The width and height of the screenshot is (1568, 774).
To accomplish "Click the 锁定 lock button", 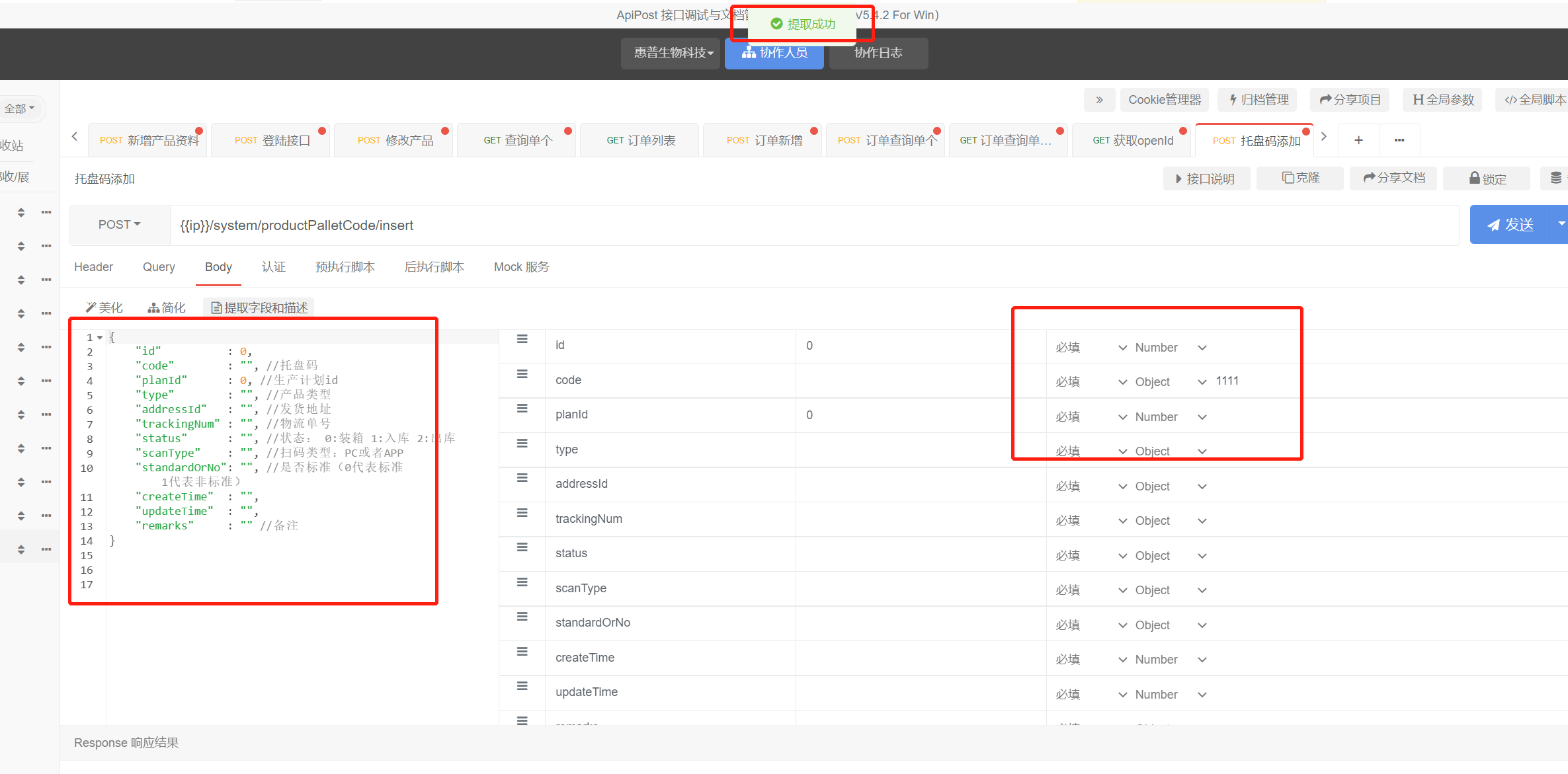I will [1487, 178].
